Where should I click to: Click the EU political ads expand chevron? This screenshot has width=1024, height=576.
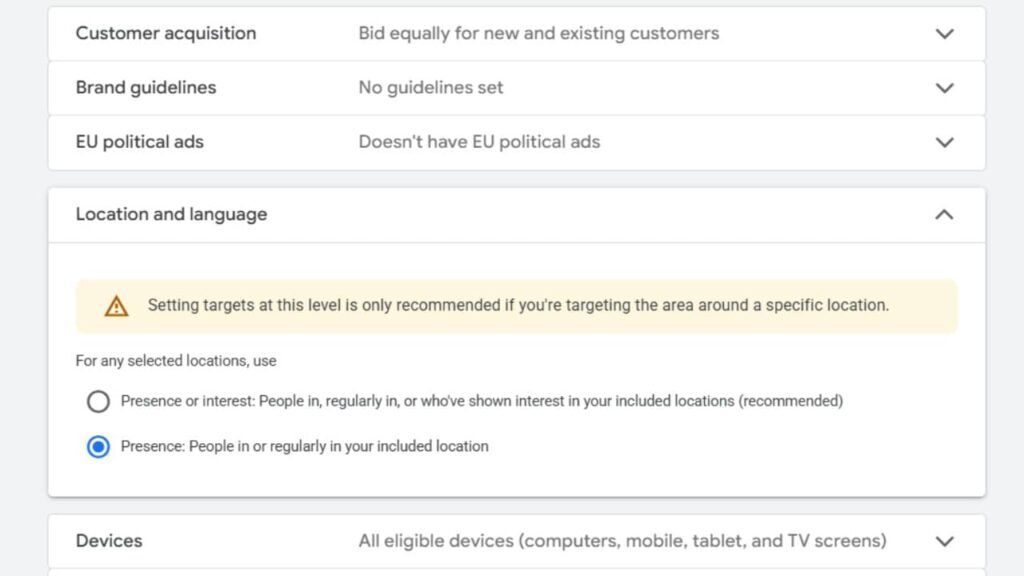tap(944, 142)
